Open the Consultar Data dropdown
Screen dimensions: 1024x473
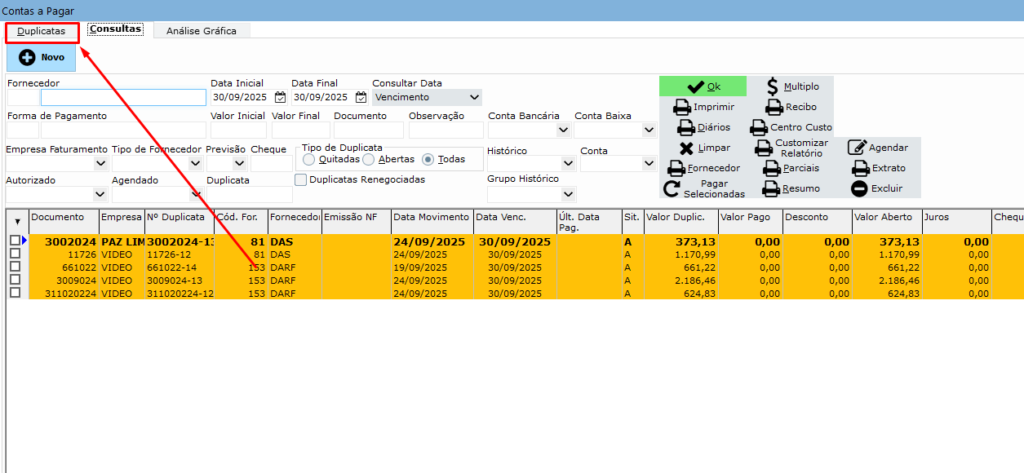473,98
